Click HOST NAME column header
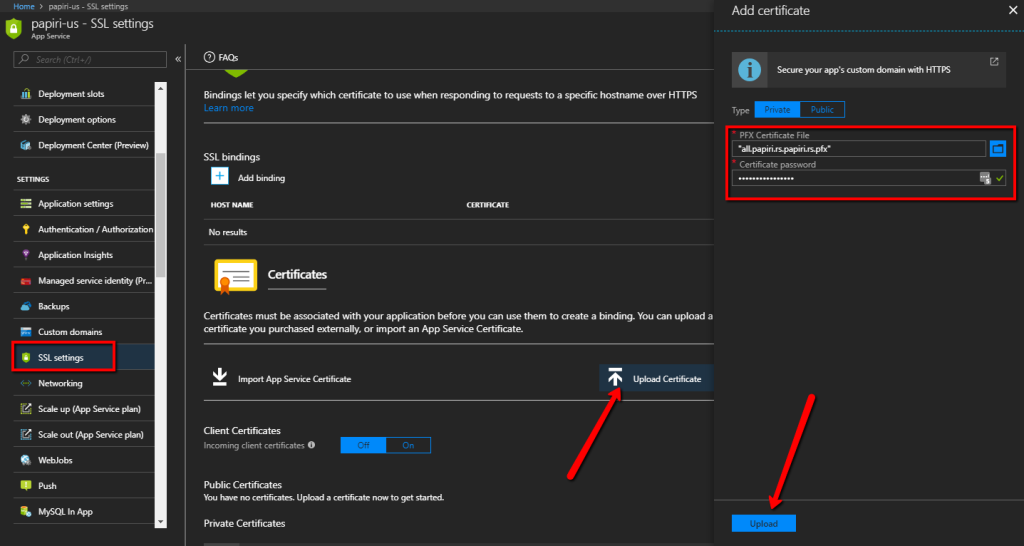 click(232, 205)
